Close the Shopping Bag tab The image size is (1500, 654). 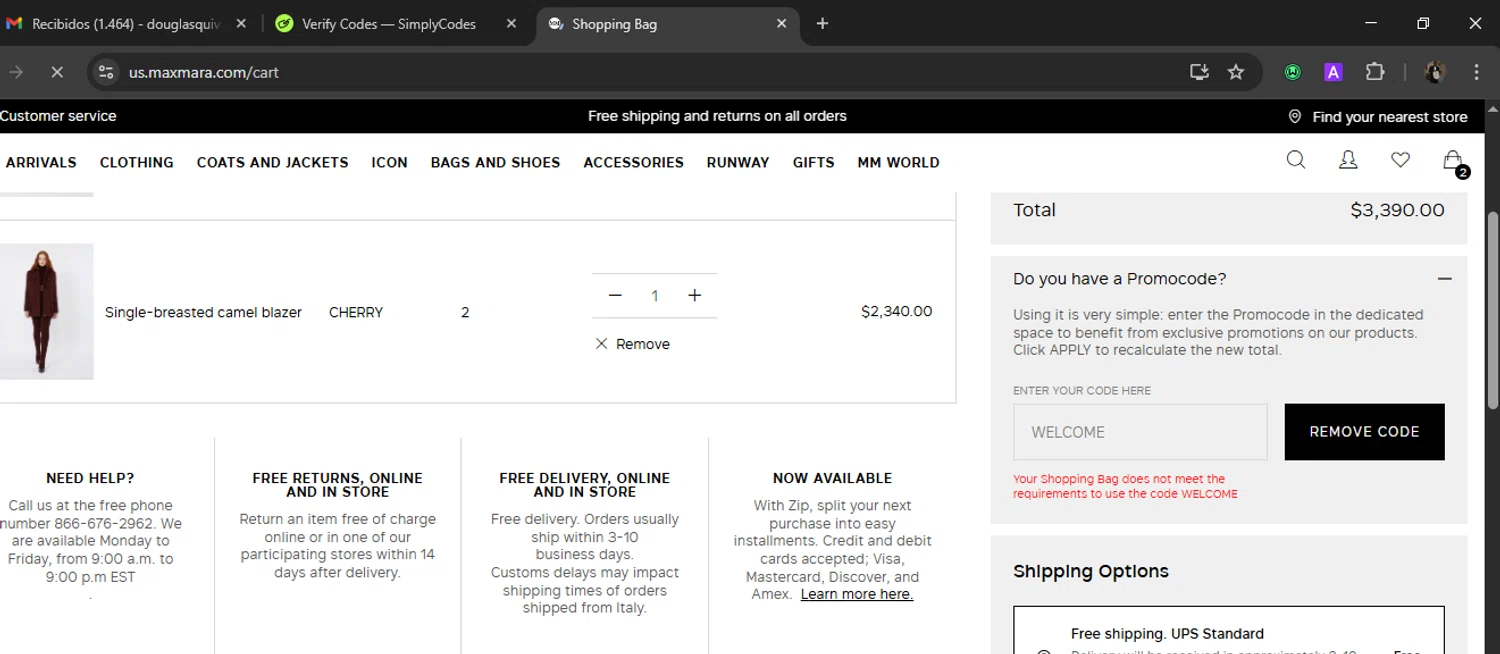(782, 23)
